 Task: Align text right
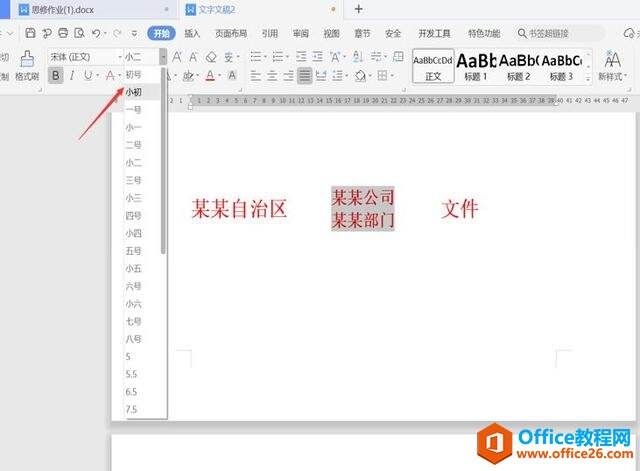[288, 76]
